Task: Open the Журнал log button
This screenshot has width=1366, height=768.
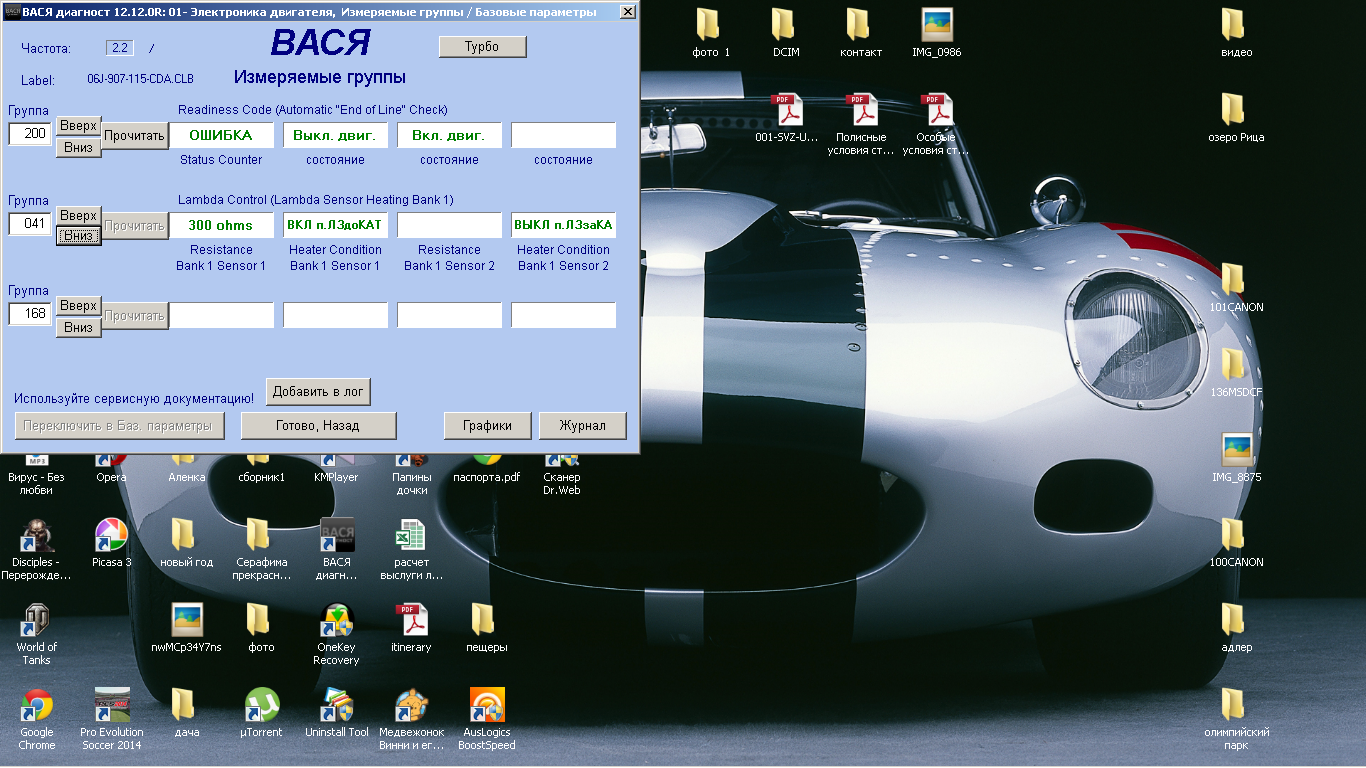Action: coord(582,425)
